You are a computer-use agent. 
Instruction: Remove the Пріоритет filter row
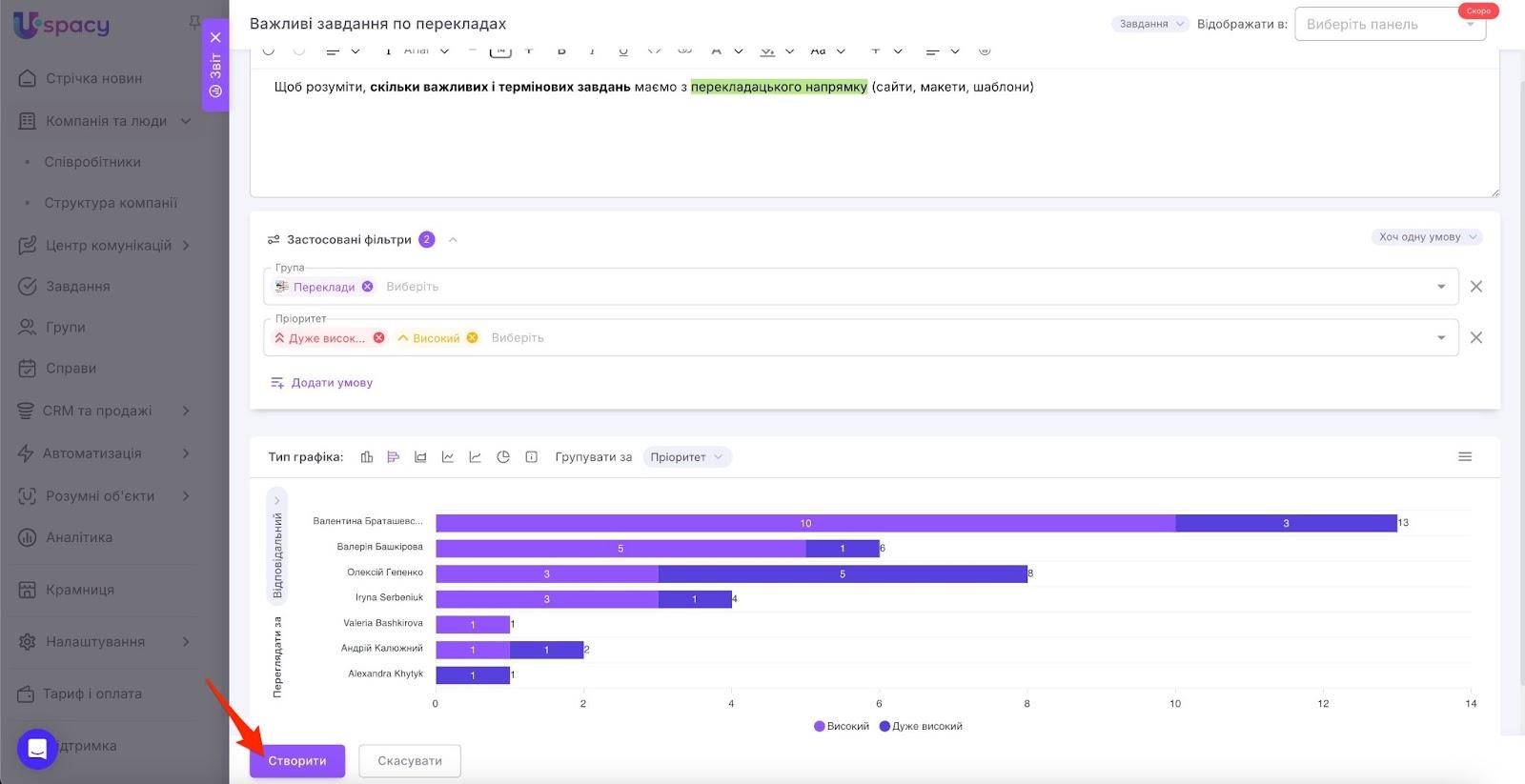click(1475, 338)
